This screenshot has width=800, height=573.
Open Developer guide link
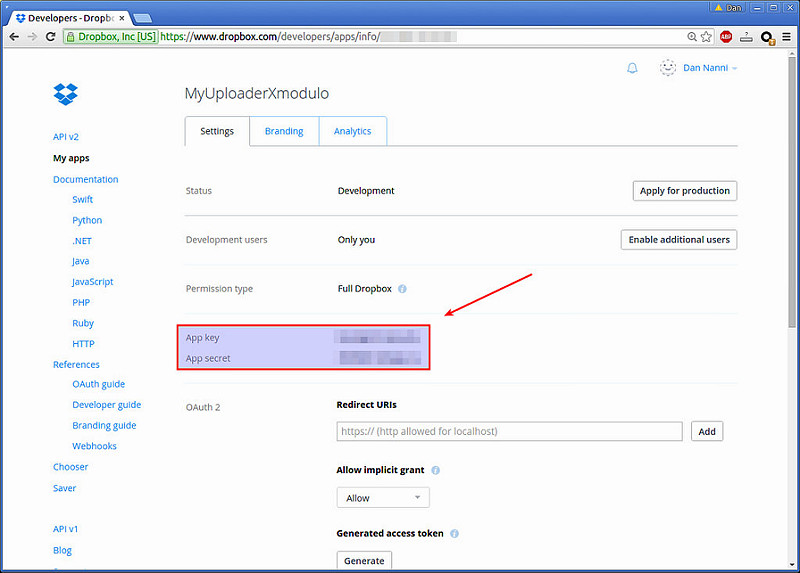coord(107,405)
